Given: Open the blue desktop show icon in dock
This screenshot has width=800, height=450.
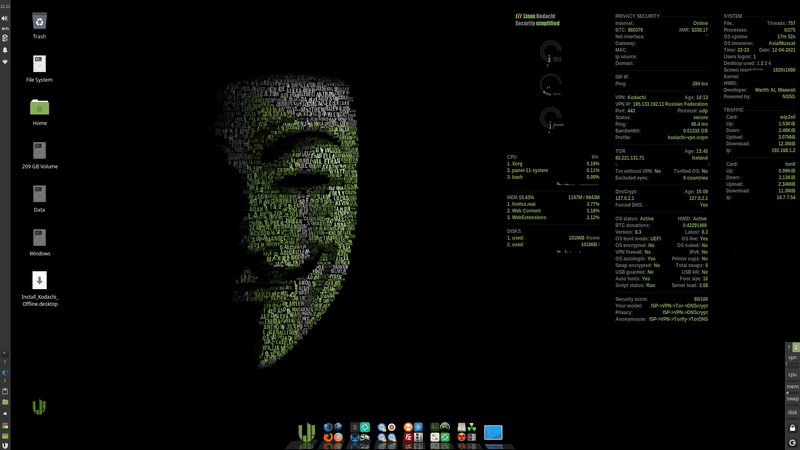Looking at the screenshot, I should (493, 432).
